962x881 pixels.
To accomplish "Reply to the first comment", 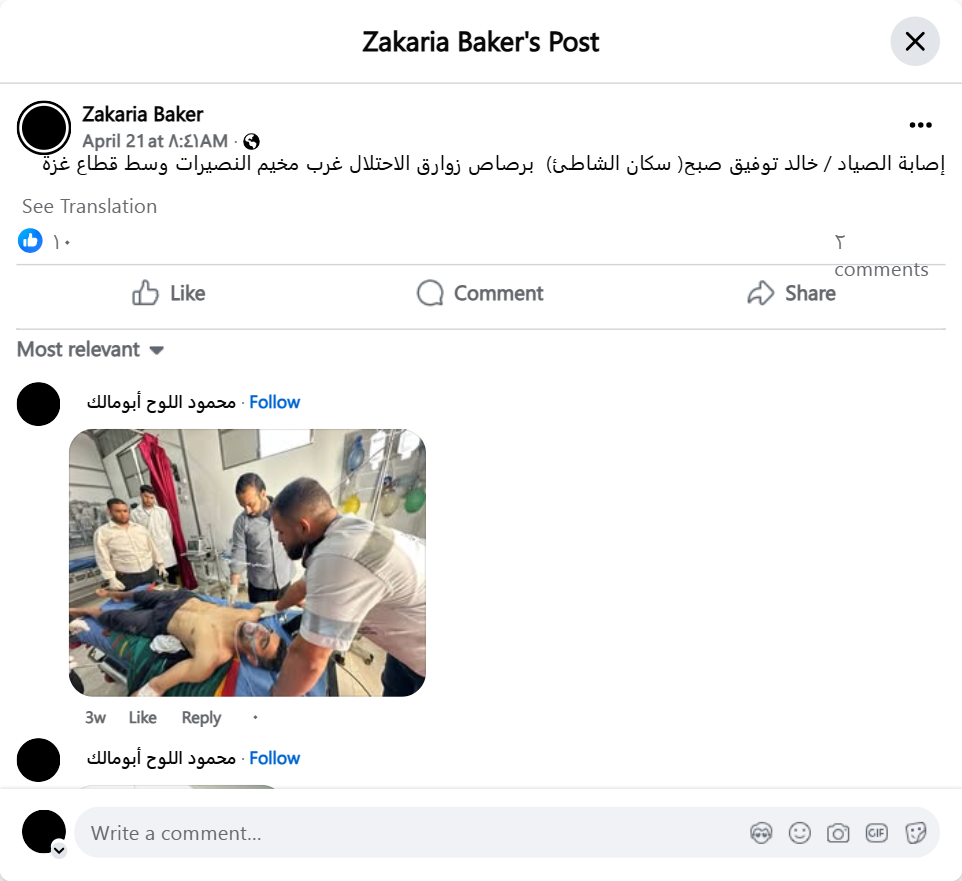I will [x=201, y=717].
